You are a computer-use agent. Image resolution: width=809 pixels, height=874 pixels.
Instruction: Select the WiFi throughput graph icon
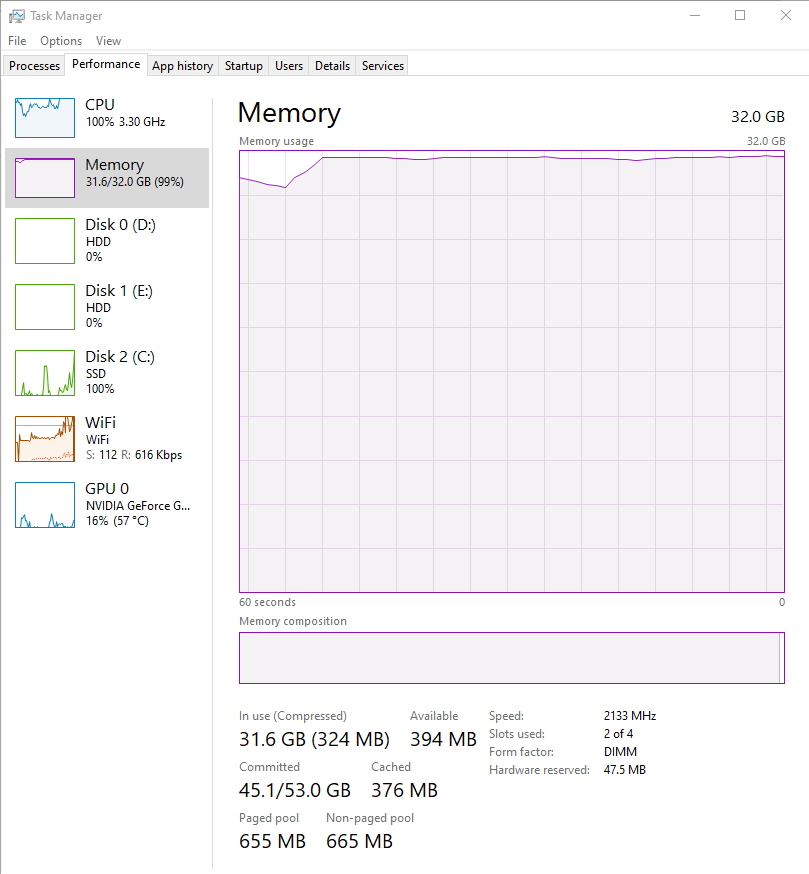click(x=45, y=439)
